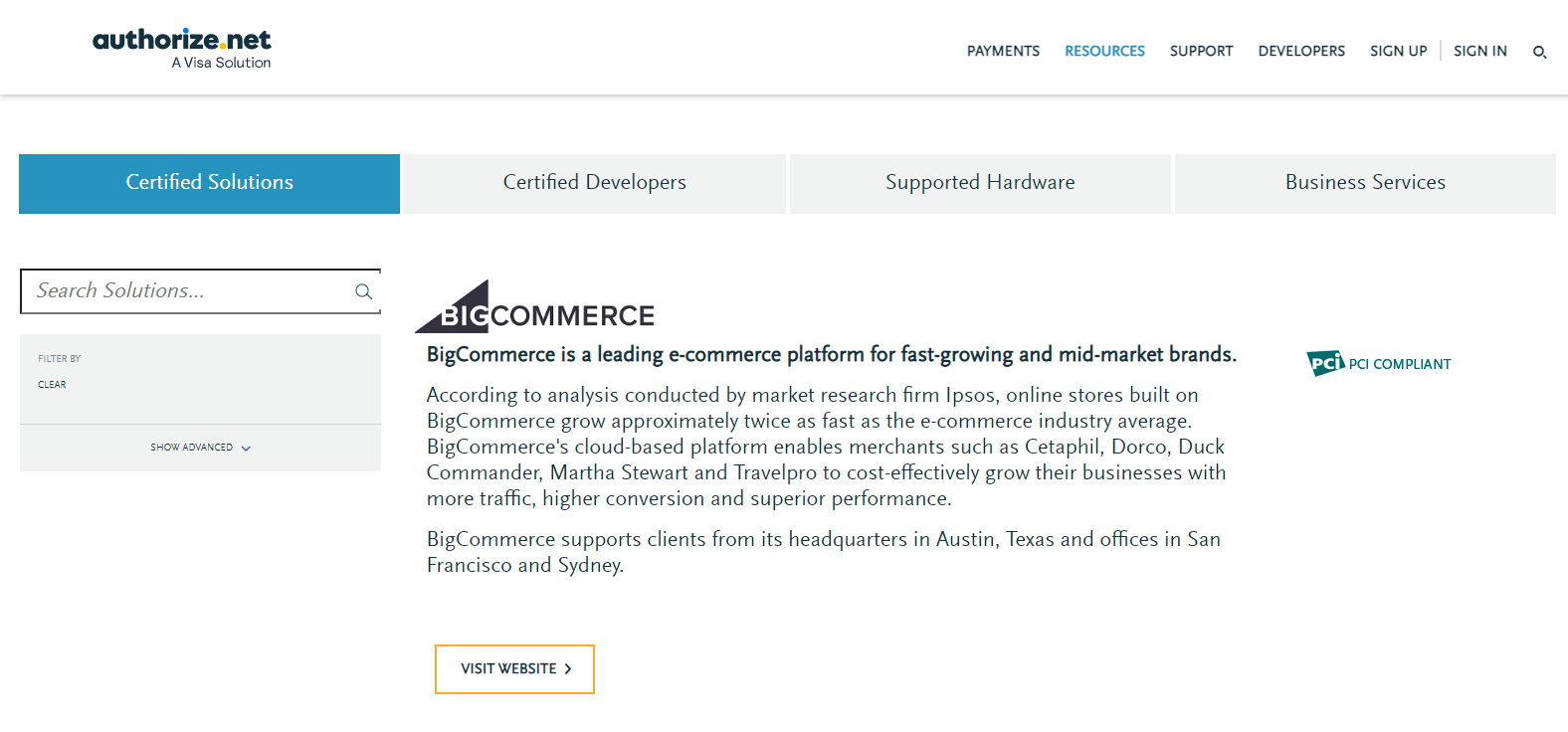Click the magnifier inside Search Solutions box
This screenshot has height=732, width=1568.
pyautogui.click(x=363, y=291)
